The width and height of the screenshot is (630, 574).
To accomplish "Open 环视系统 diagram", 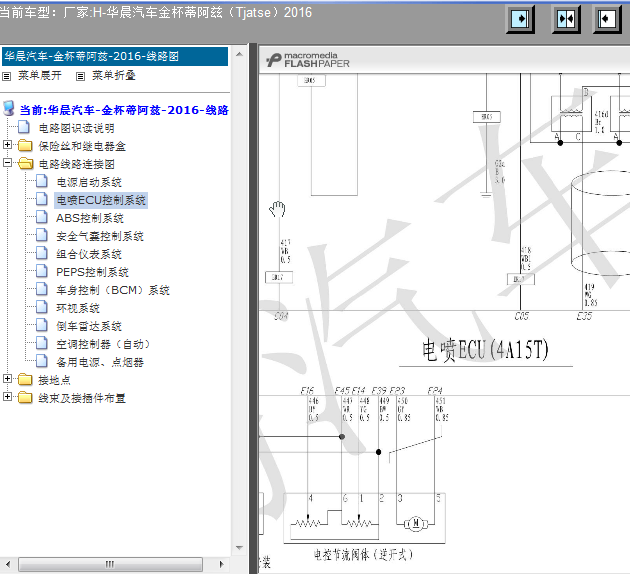I will click(x=78, y=308).
